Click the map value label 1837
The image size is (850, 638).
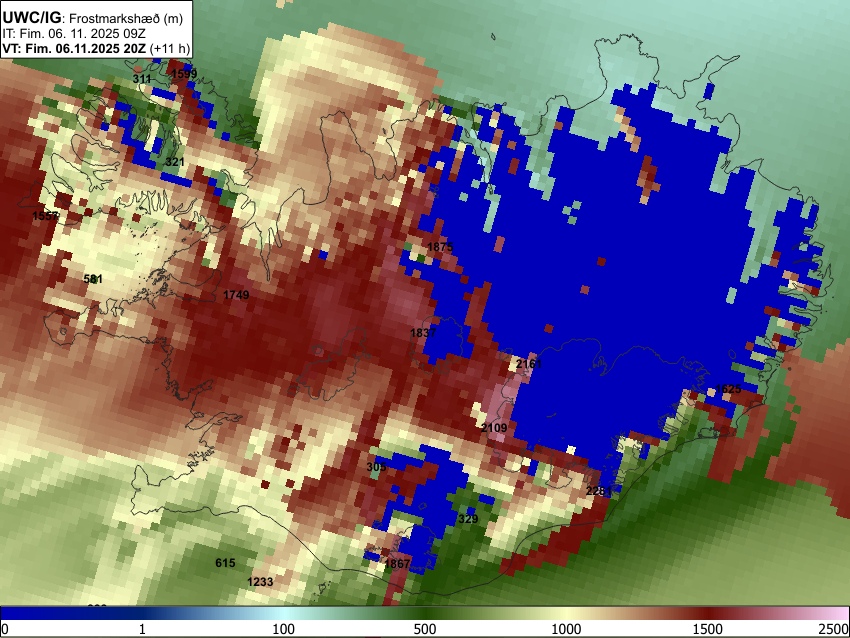(423, 332)
